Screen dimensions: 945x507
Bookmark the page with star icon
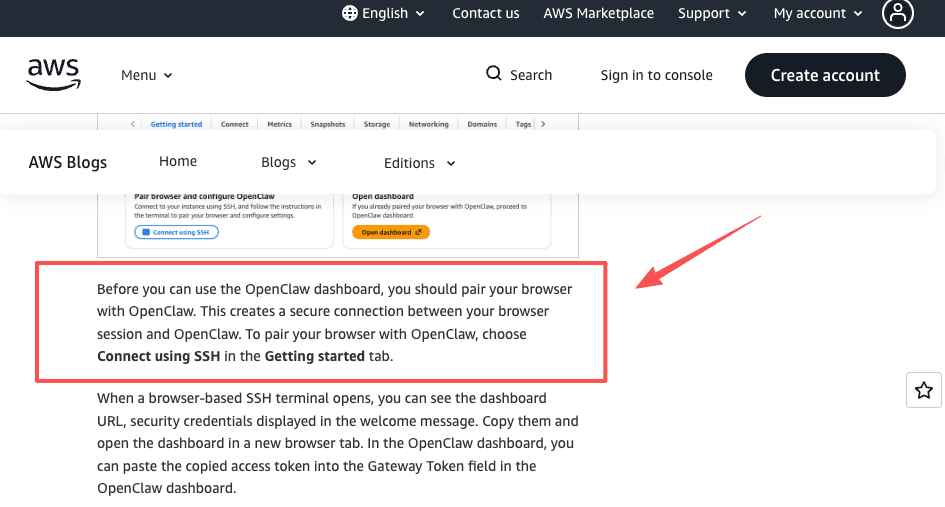tap(923, 390)
